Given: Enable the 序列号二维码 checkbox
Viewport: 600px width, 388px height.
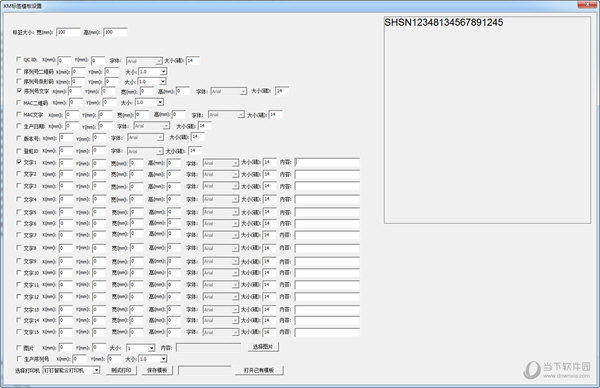Looking at the screenshot, I should 18,71.
